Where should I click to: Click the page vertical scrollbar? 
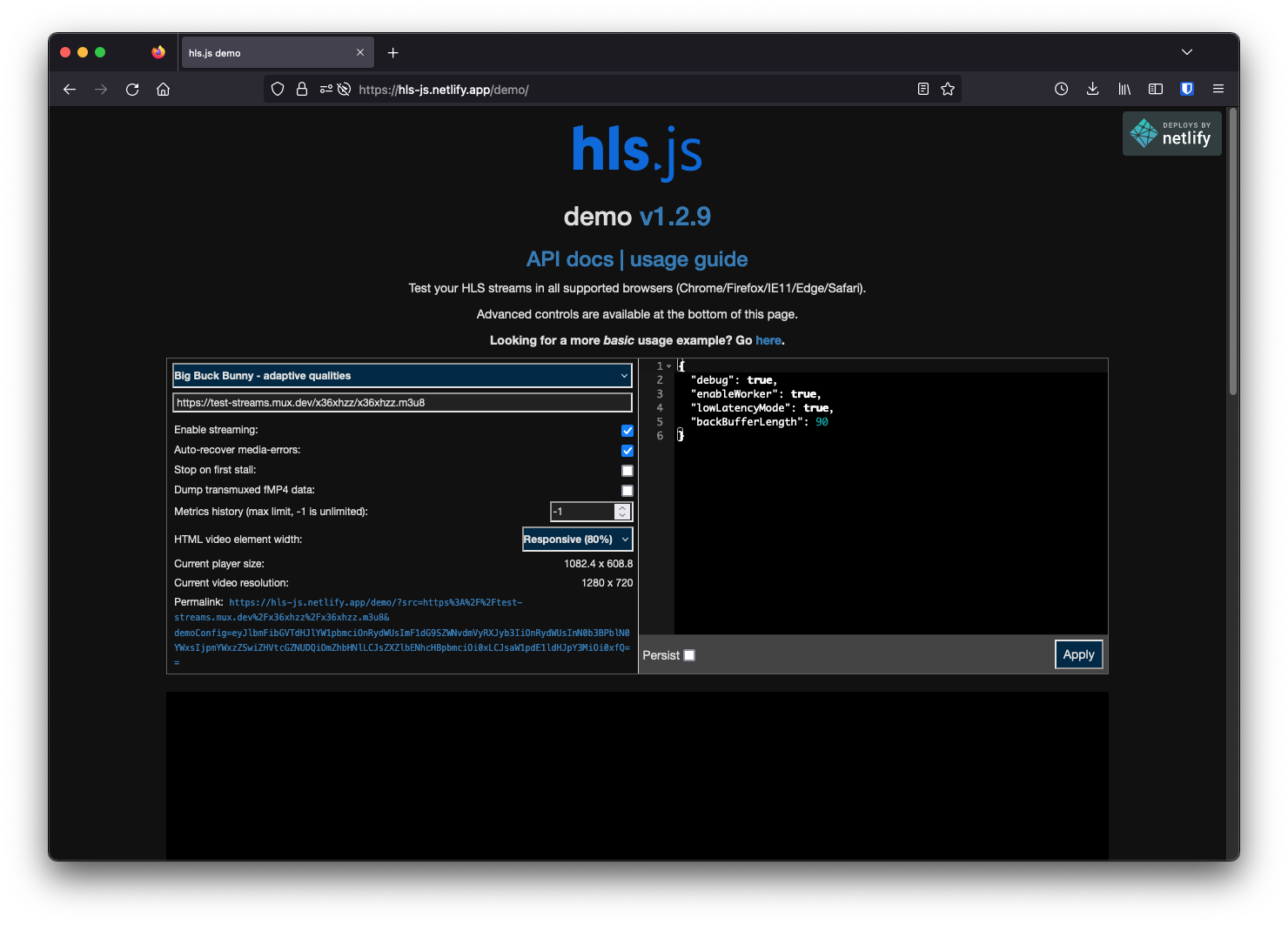[x=1233, y=252]
